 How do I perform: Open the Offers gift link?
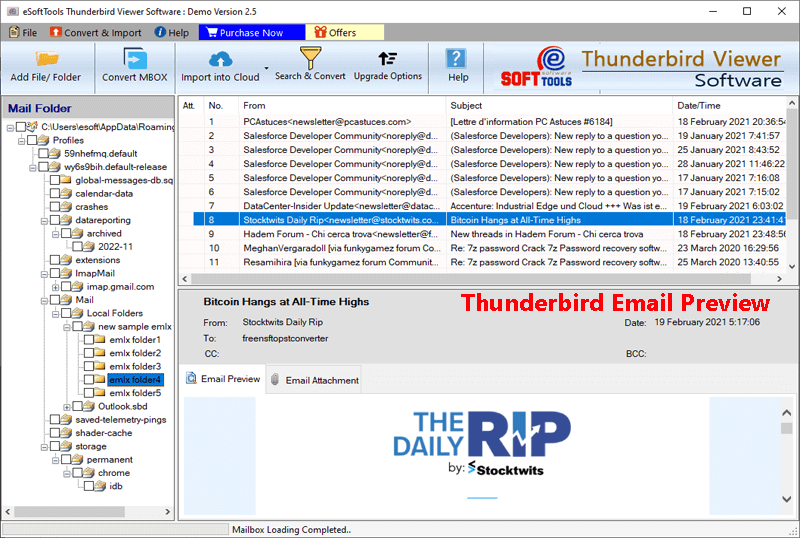pyautogui.click(x=334, y=32)
